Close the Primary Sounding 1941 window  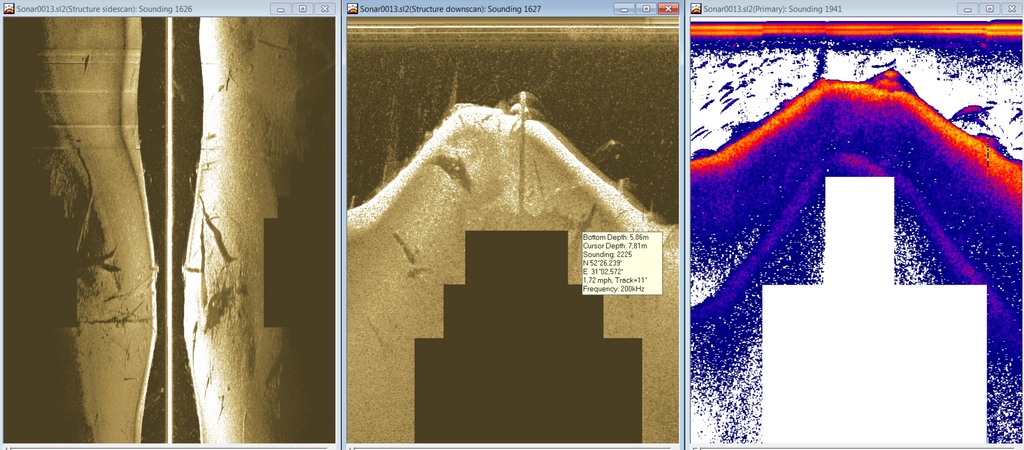tap(1010, 8)
